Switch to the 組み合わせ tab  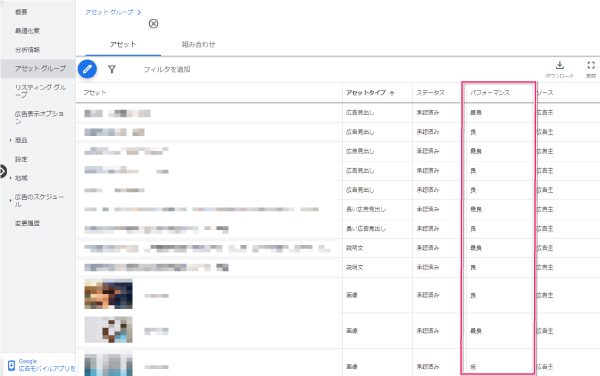(x=198, y=44)
